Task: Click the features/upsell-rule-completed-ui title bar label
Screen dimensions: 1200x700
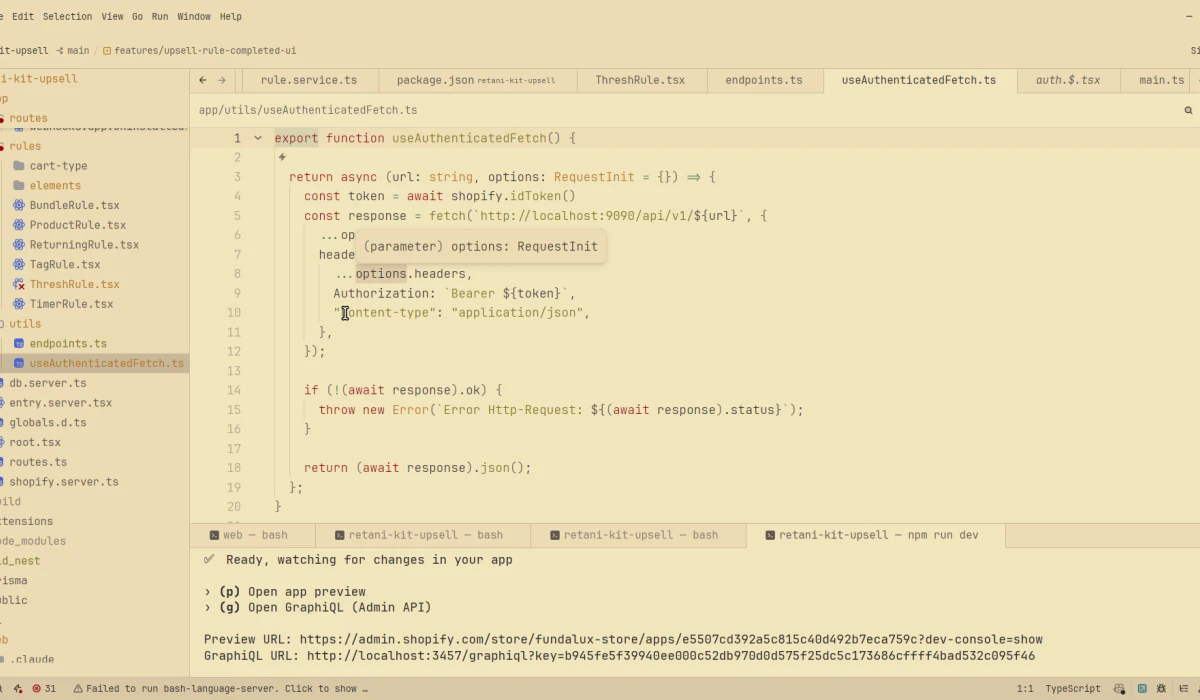Action: coord(205,50)
